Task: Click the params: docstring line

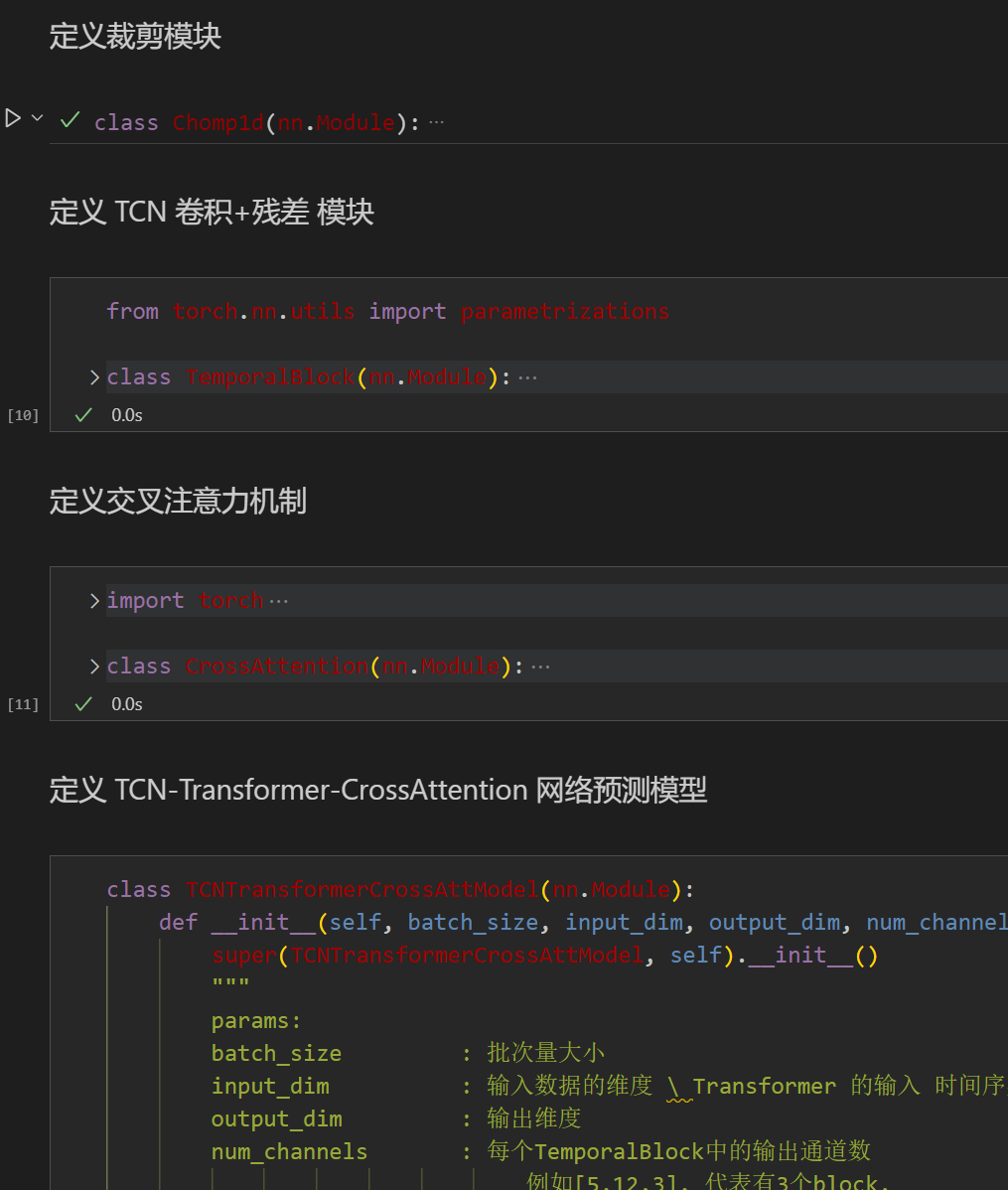Action: coord(256,1021)
